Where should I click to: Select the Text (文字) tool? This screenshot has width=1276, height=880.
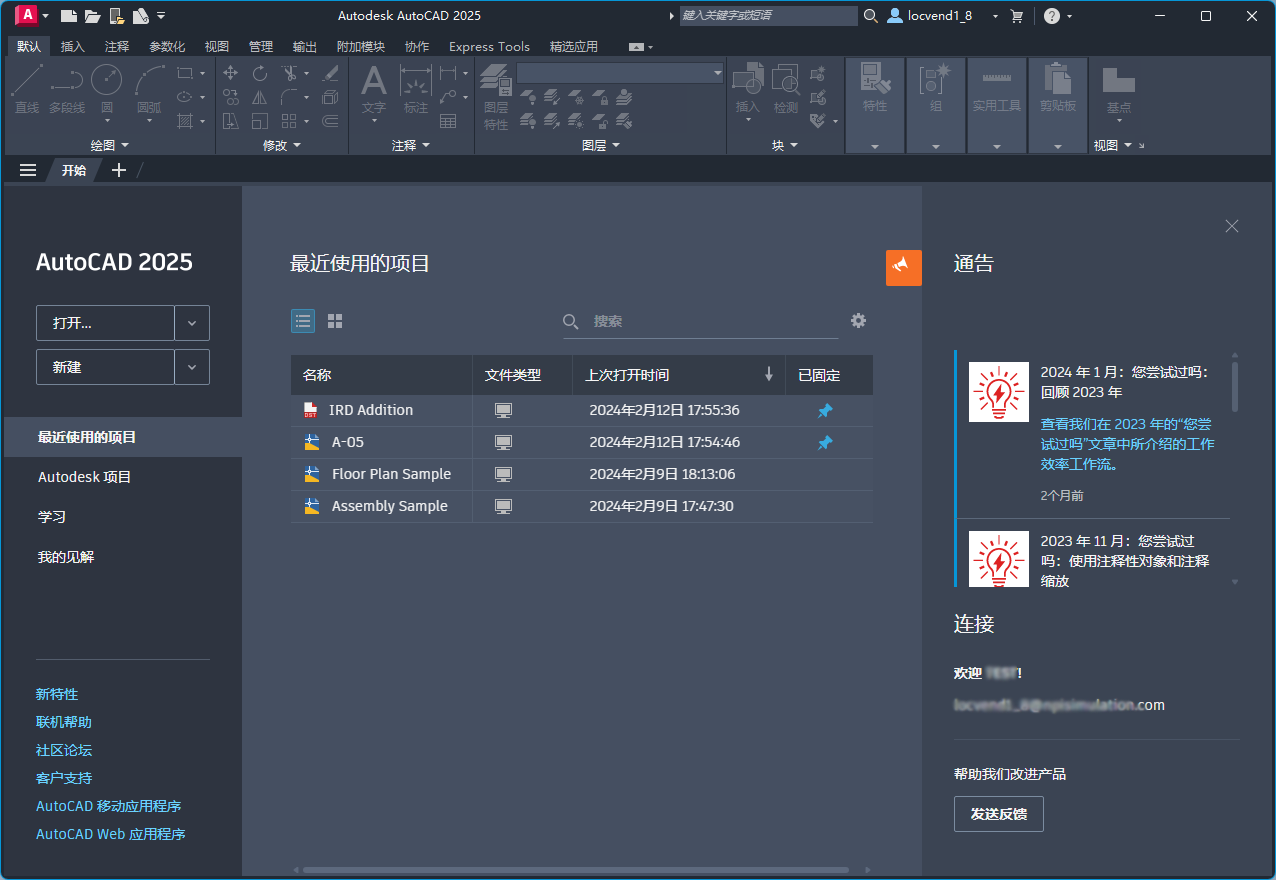click(374, 92)
